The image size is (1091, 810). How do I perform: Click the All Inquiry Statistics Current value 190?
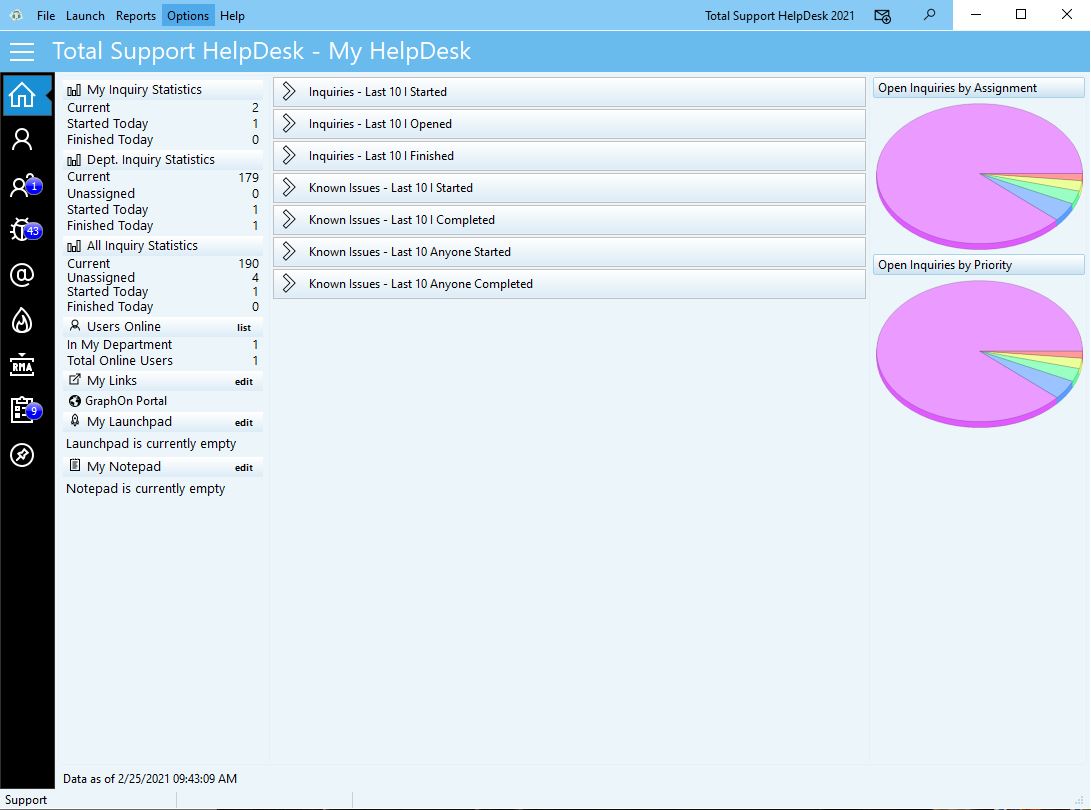248,264
